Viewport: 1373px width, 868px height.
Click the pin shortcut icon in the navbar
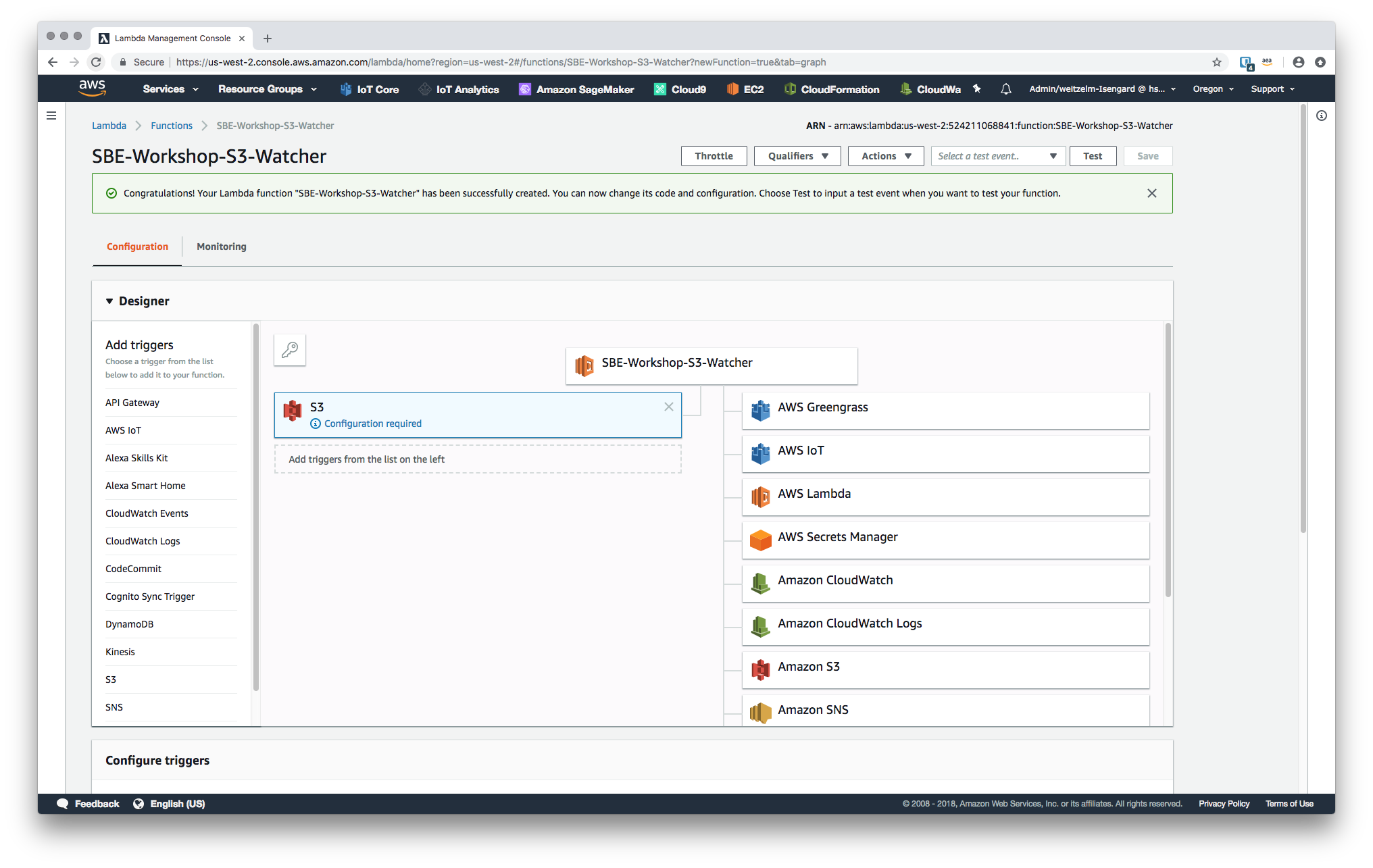(976, 88)
